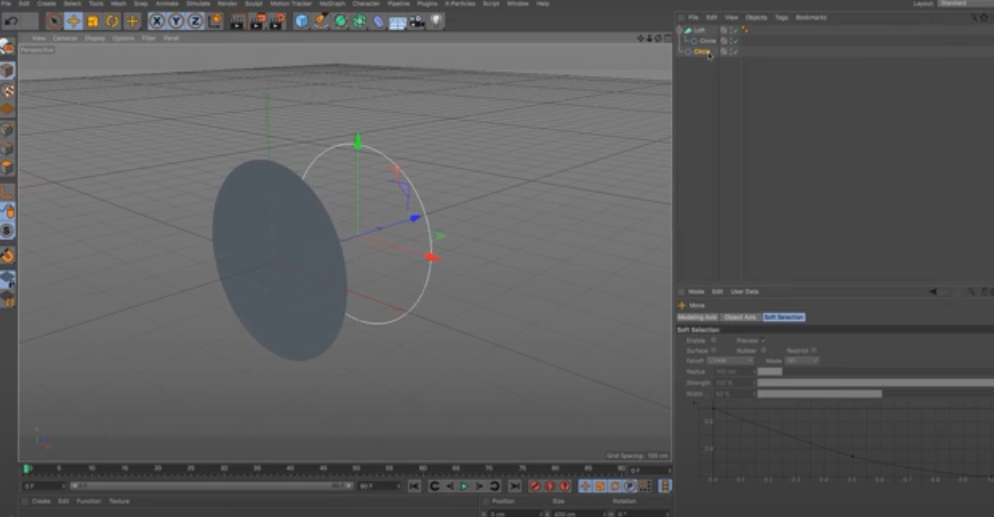Viewport: 994px width, 517px height.
Task: Toggle the Enable Snap S icon
Action: pos(7,231)
